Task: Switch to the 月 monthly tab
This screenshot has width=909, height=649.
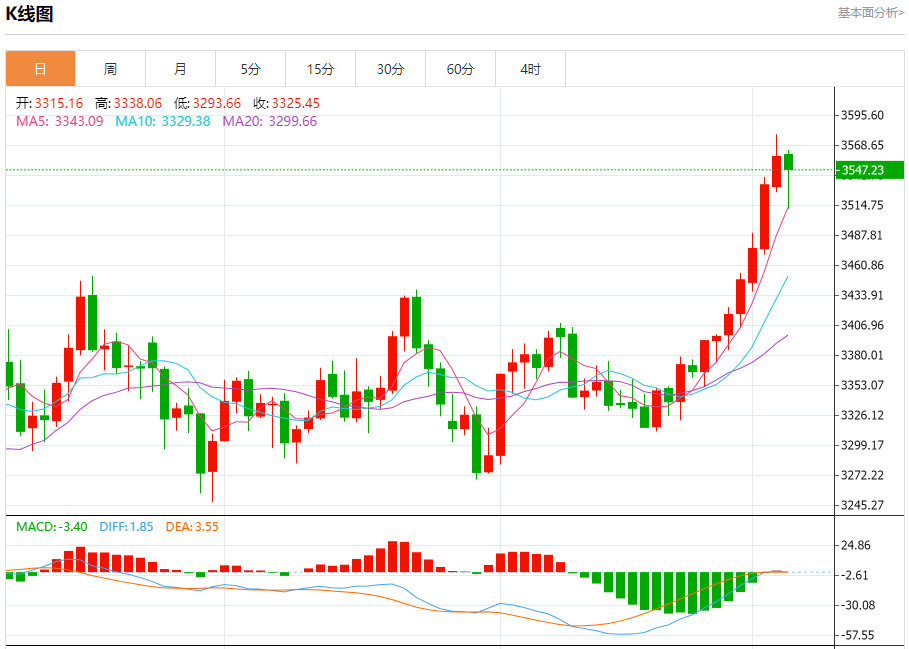Action: (x=180, y=69)
